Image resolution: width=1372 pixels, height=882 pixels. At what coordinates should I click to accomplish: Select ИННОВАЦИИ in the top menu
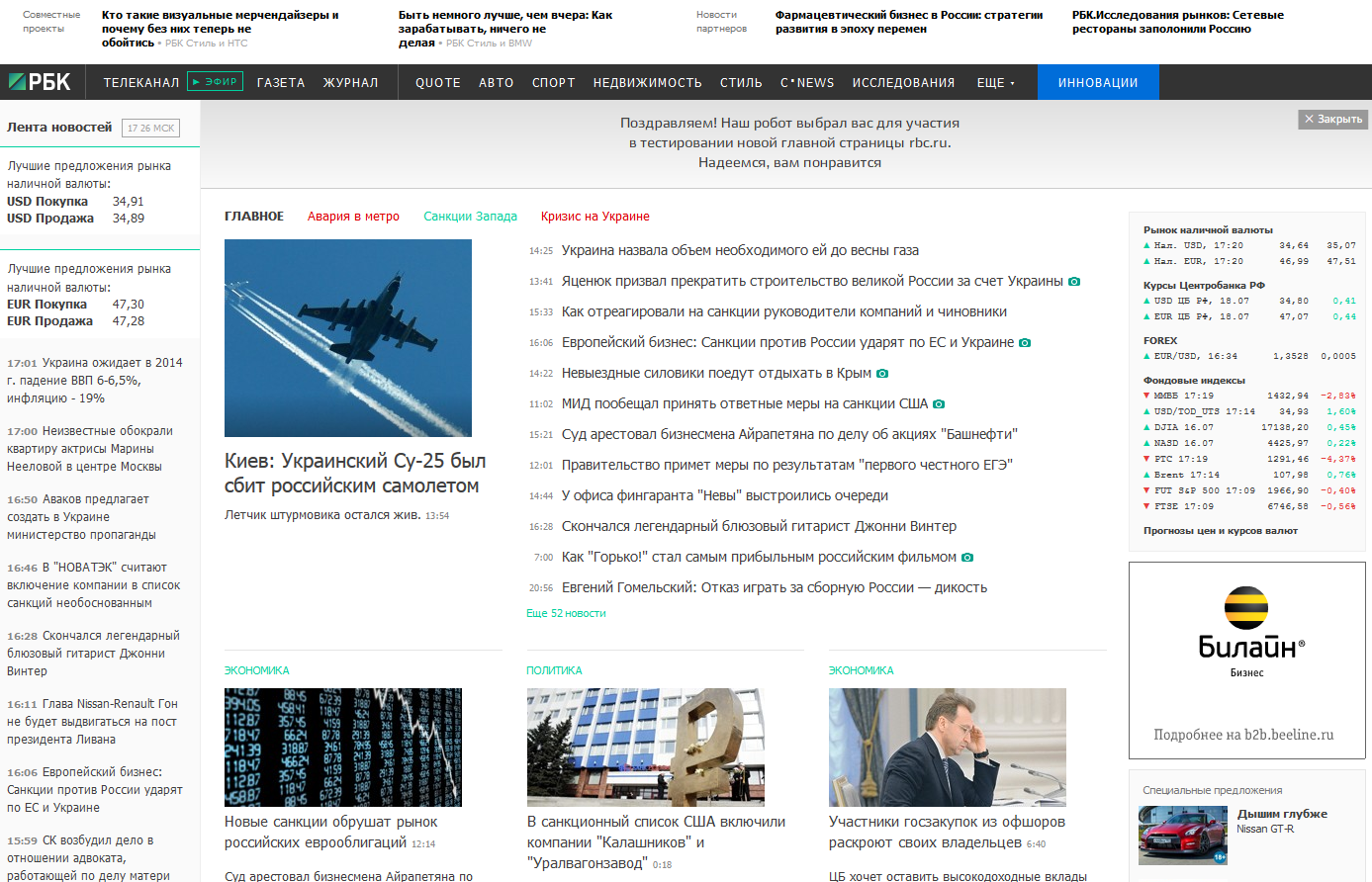pyautogui.click(x=1098, y=82)
